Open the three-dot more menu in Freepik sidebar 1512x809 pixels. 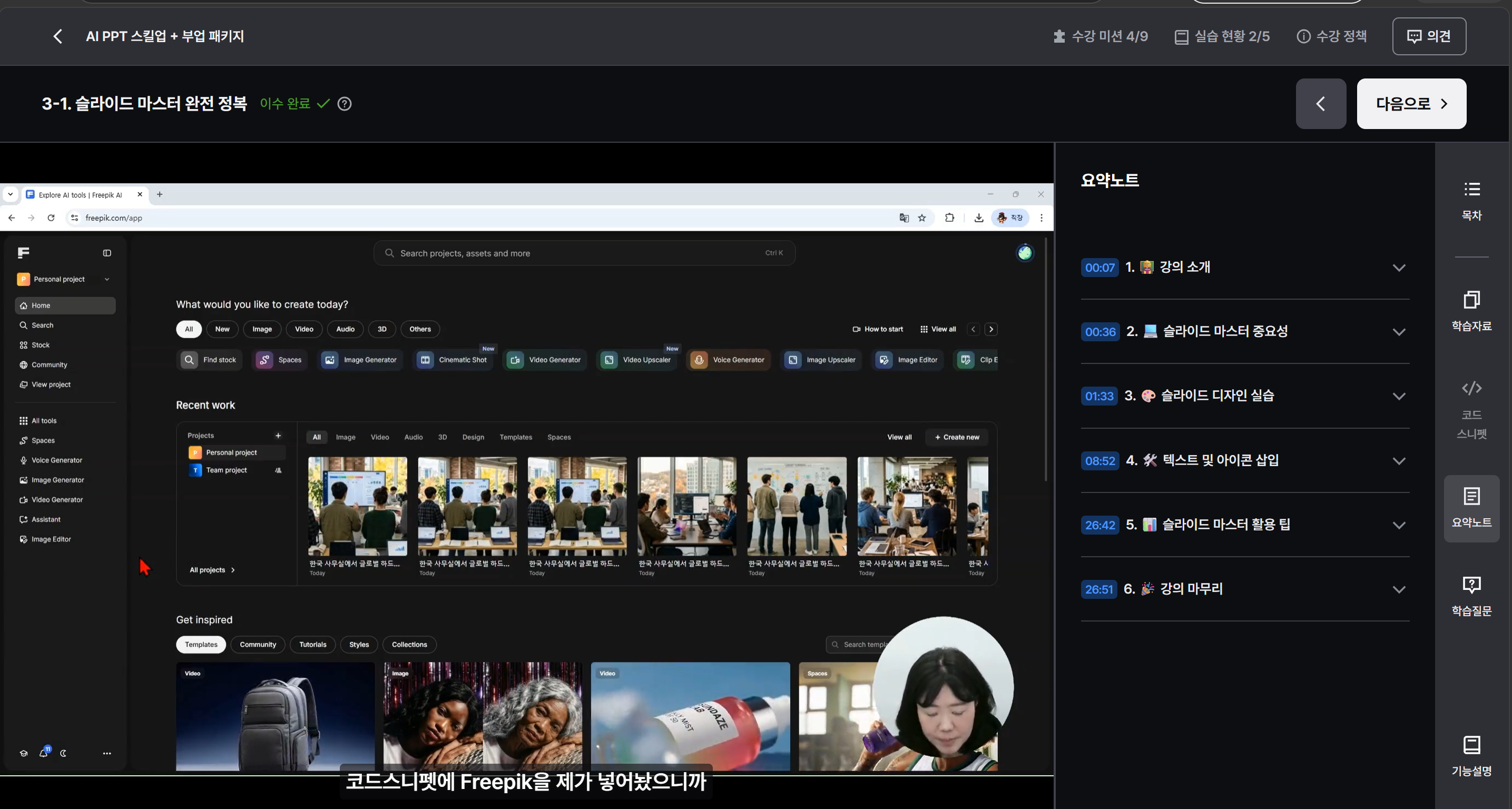point(107,753)
